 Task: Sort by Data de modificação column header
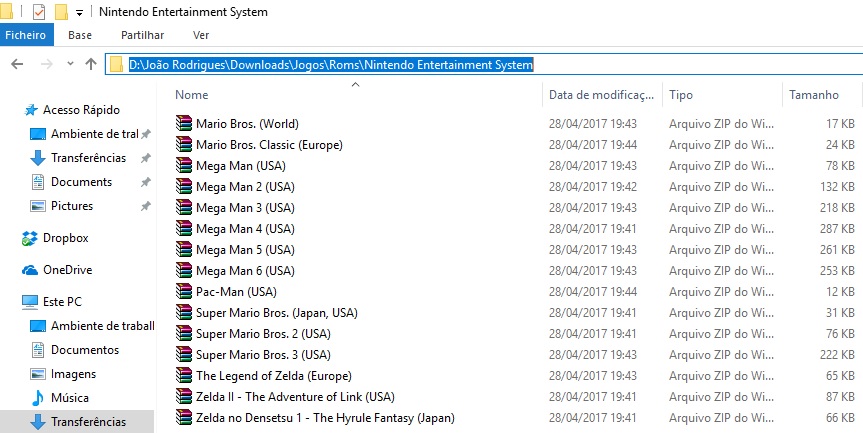pyautogui.click(x=602, y=95)
